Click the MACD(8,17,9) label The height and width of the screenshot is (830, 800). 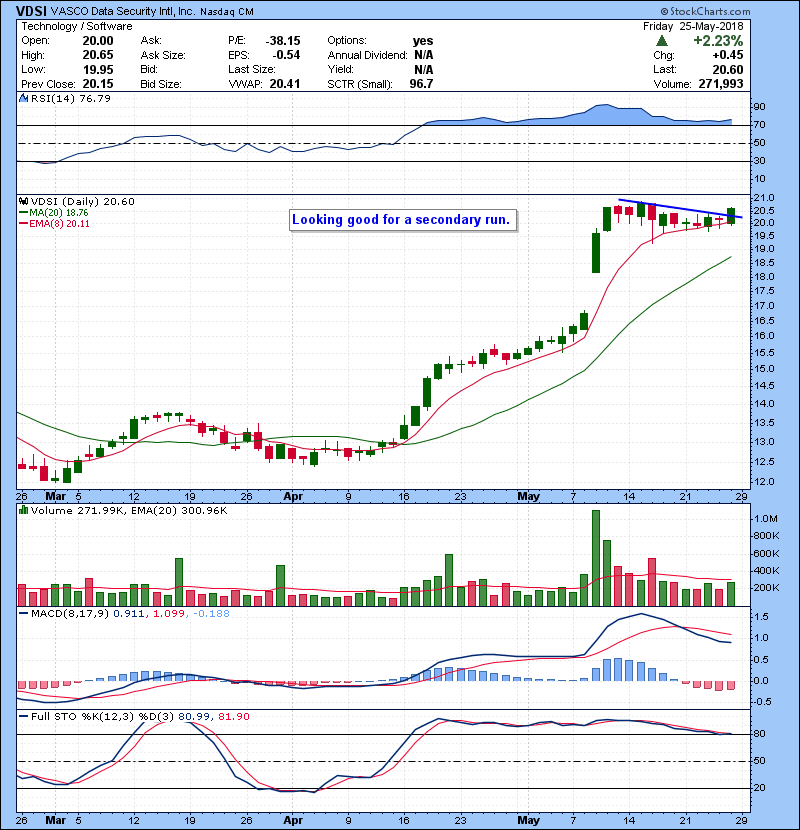pos(71,614)
